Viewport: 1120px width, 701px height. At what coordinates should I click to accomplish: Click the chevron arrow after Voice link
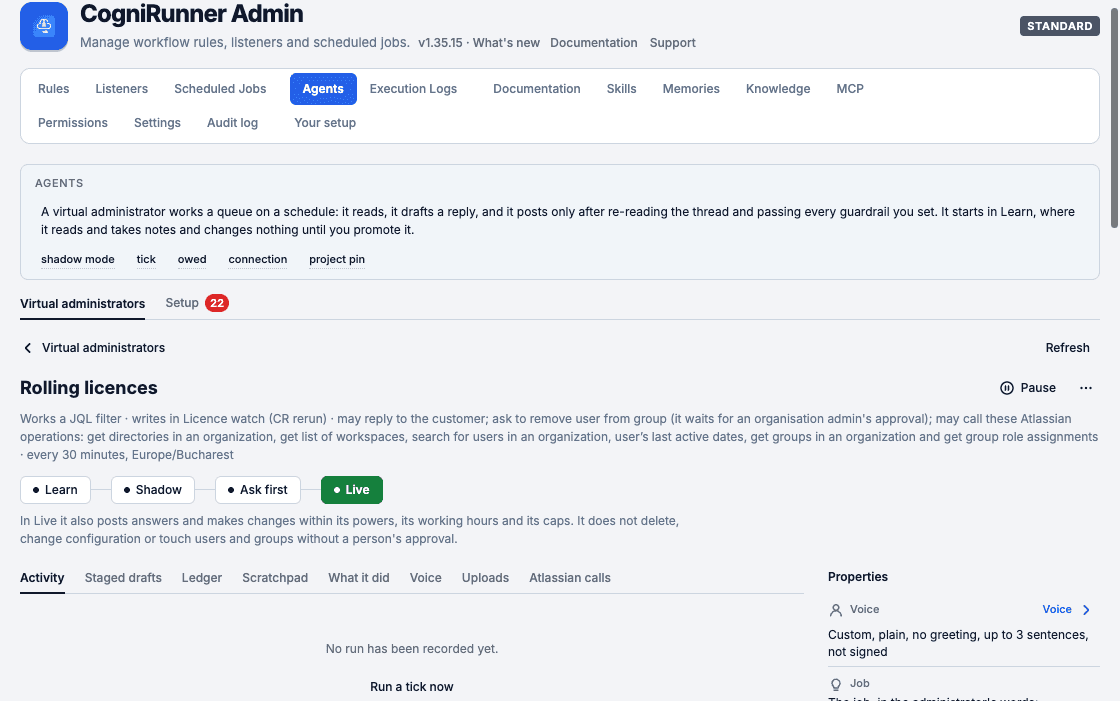pyautogui.click(x=1086, y=610)
